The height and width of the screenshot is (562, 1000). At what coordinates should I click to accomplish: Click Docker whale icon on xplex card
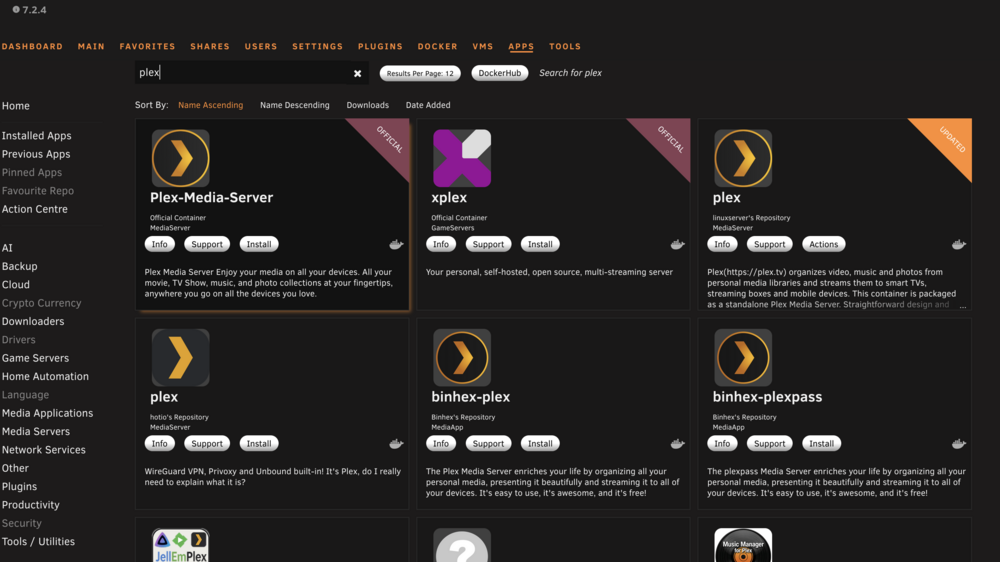(x=677, y=244)
